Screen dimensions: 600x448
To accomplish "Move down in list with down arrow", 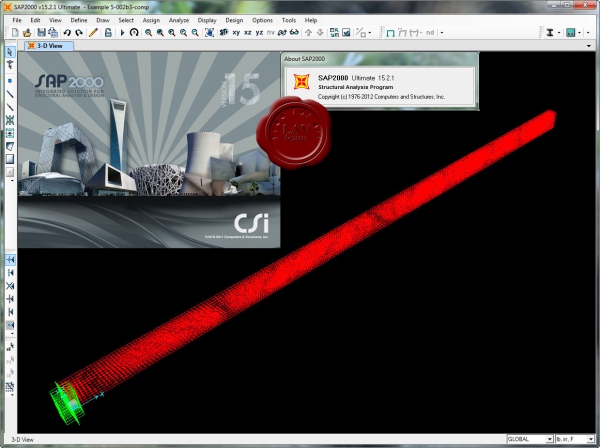I will click(x=320, y=33).
